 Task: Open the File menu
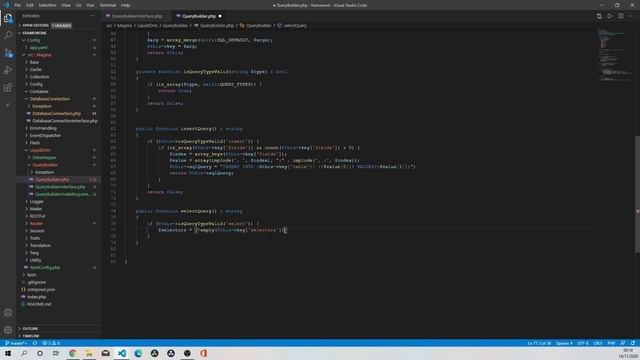[18, 5]
